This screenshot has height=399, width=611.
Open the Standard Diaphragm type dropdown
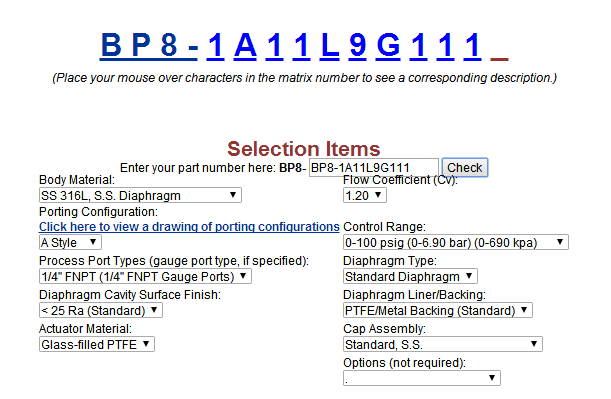410,277
